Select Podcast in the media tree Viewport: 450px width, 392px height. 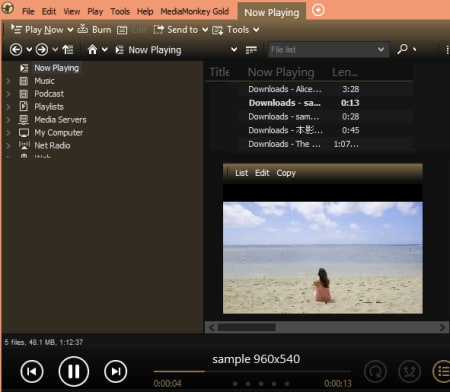click(x=49, y=94)
